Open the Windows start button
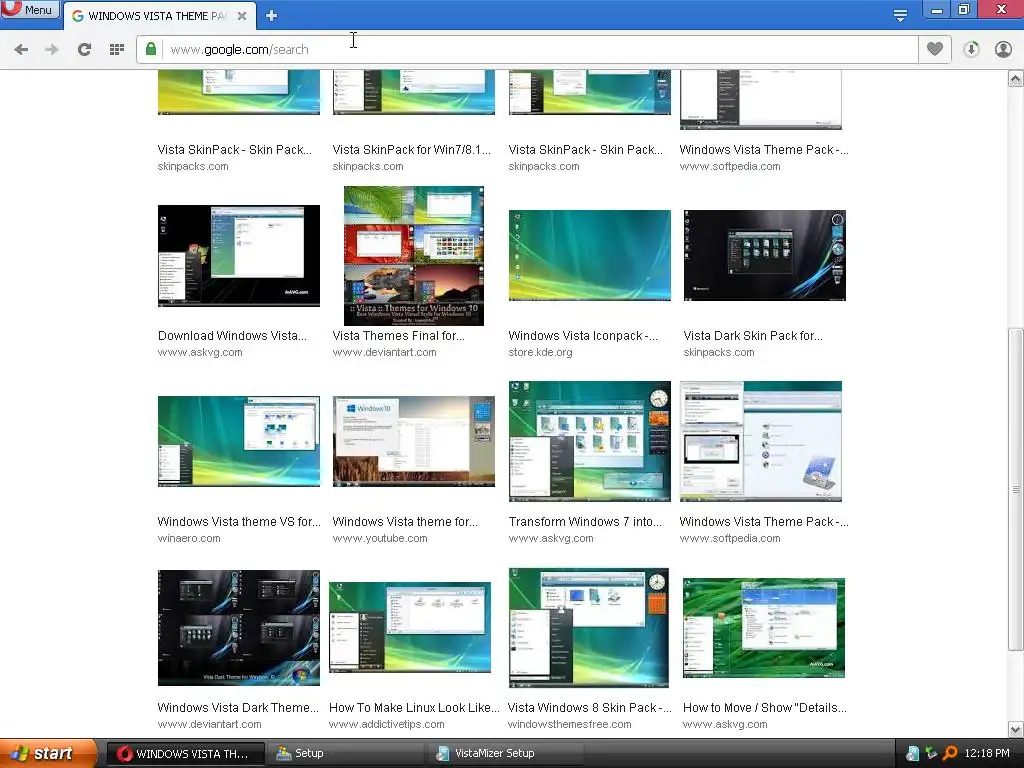 (47, 754)
